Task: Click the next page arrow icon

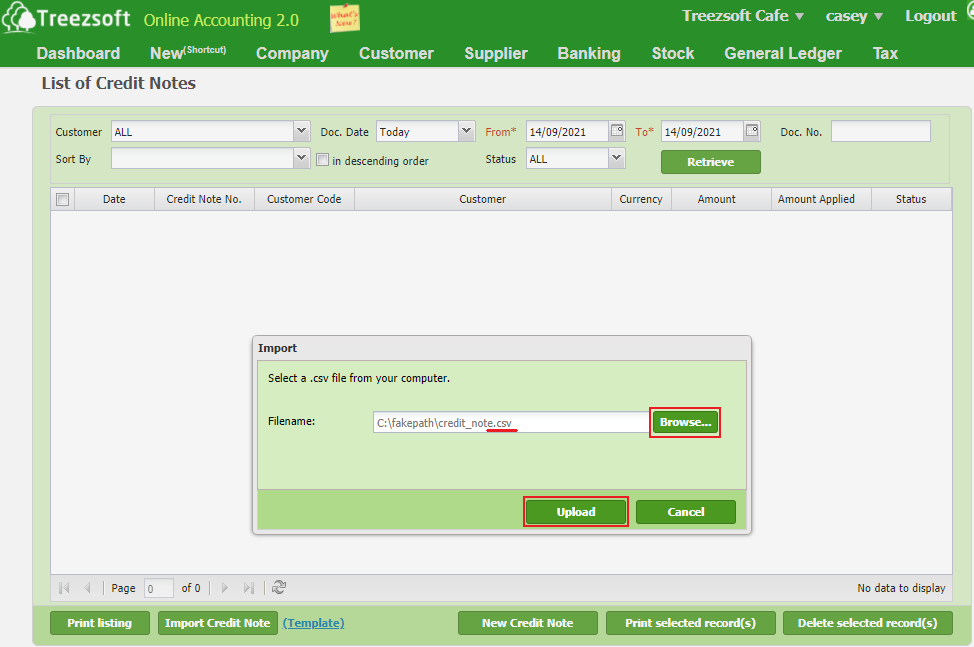Action: (225, 588)
